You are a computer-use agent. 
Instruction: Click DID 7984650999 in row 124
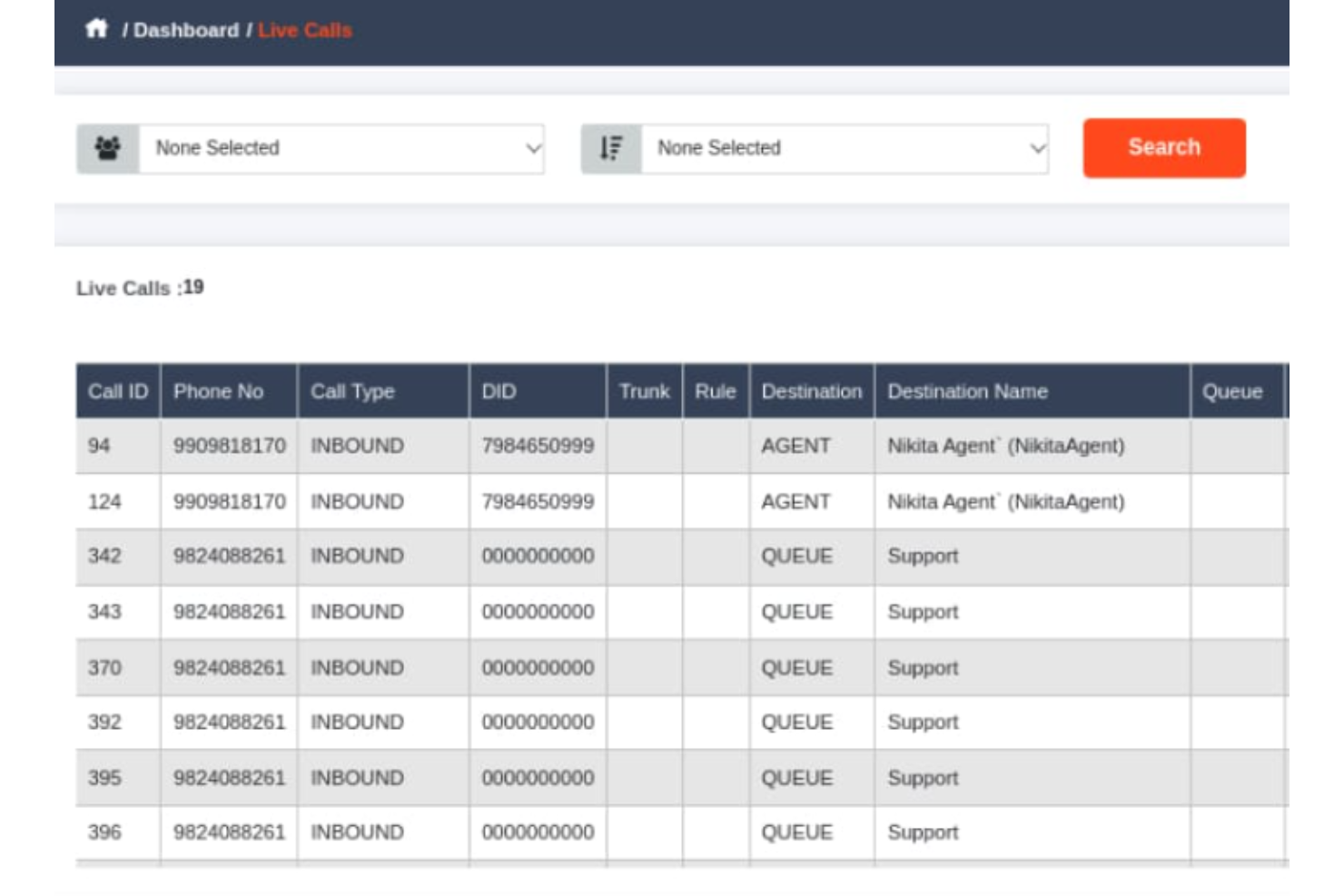[538, 501]
